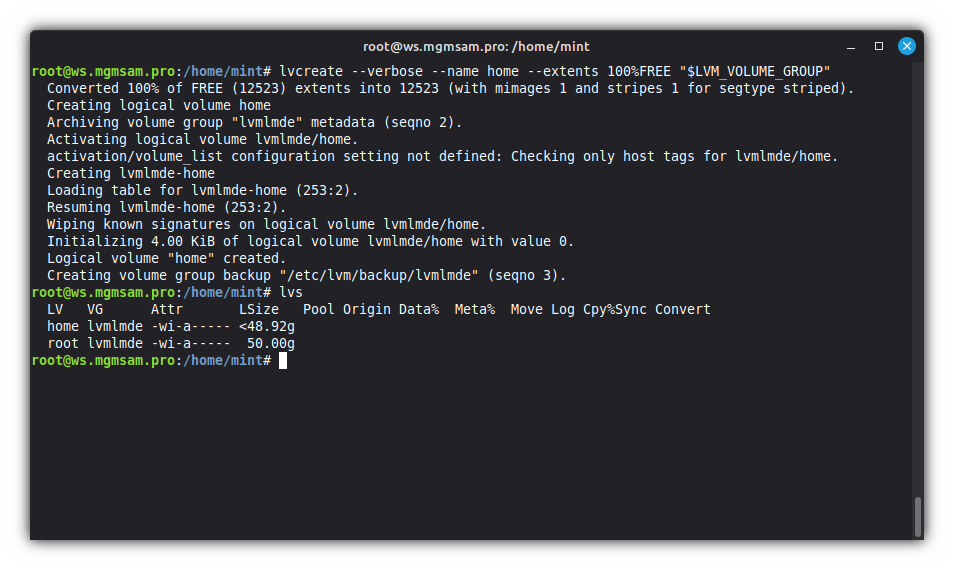This screenshot has width=954, height=570.
Task: Click the home row's lvmlmde volume group
Action: (115, 326)
